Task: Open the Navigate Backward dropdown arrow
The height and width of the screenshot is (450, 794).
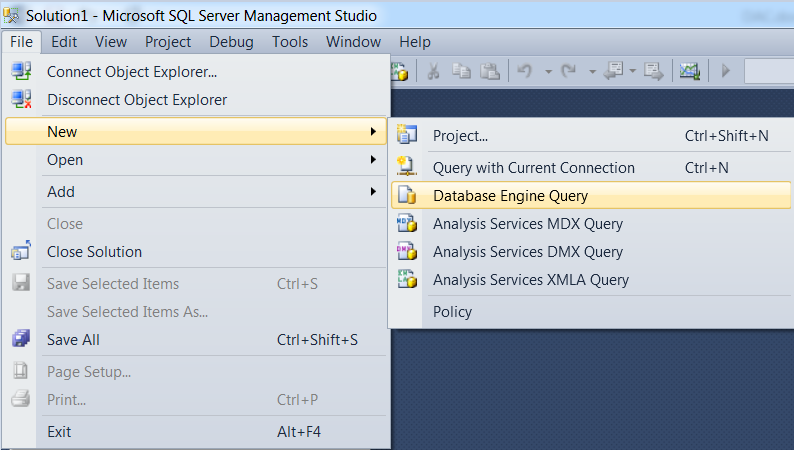Action: (x=632, y=71)
